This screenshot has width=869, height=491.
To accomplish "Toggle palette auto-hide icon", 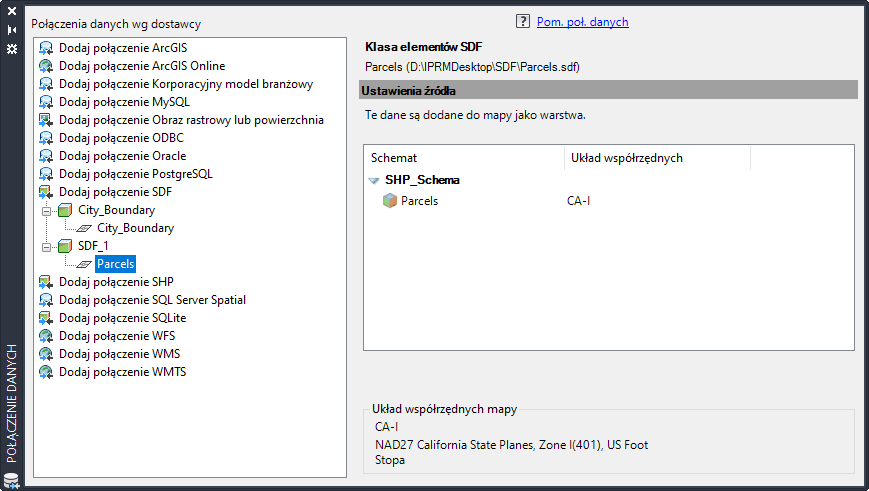I will pos(12,30).
